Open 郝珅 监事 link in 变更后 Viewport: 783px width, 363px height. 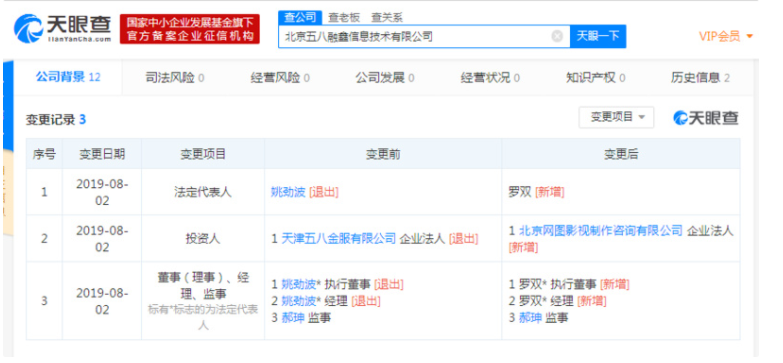(x=530, y=318)
